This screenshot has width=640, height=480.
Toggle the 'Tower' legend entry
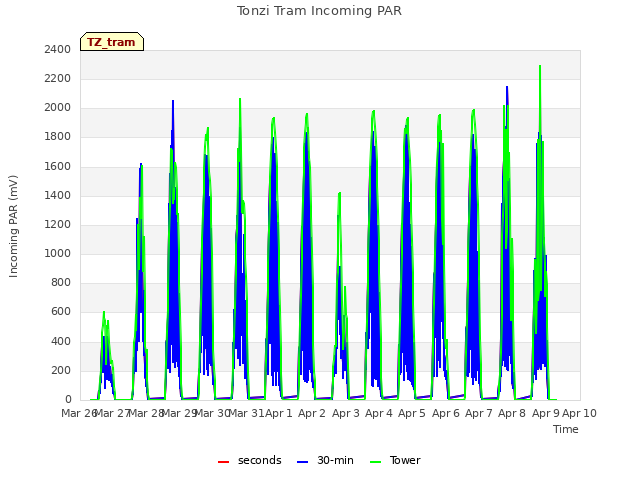[395, 460]
